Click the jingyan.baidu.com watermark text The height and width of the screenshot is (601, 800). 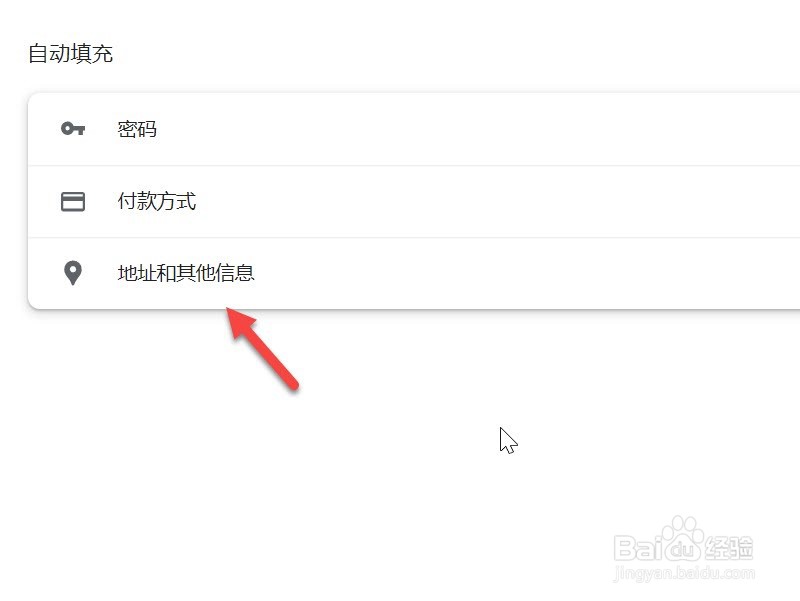(x=684, y=573)
